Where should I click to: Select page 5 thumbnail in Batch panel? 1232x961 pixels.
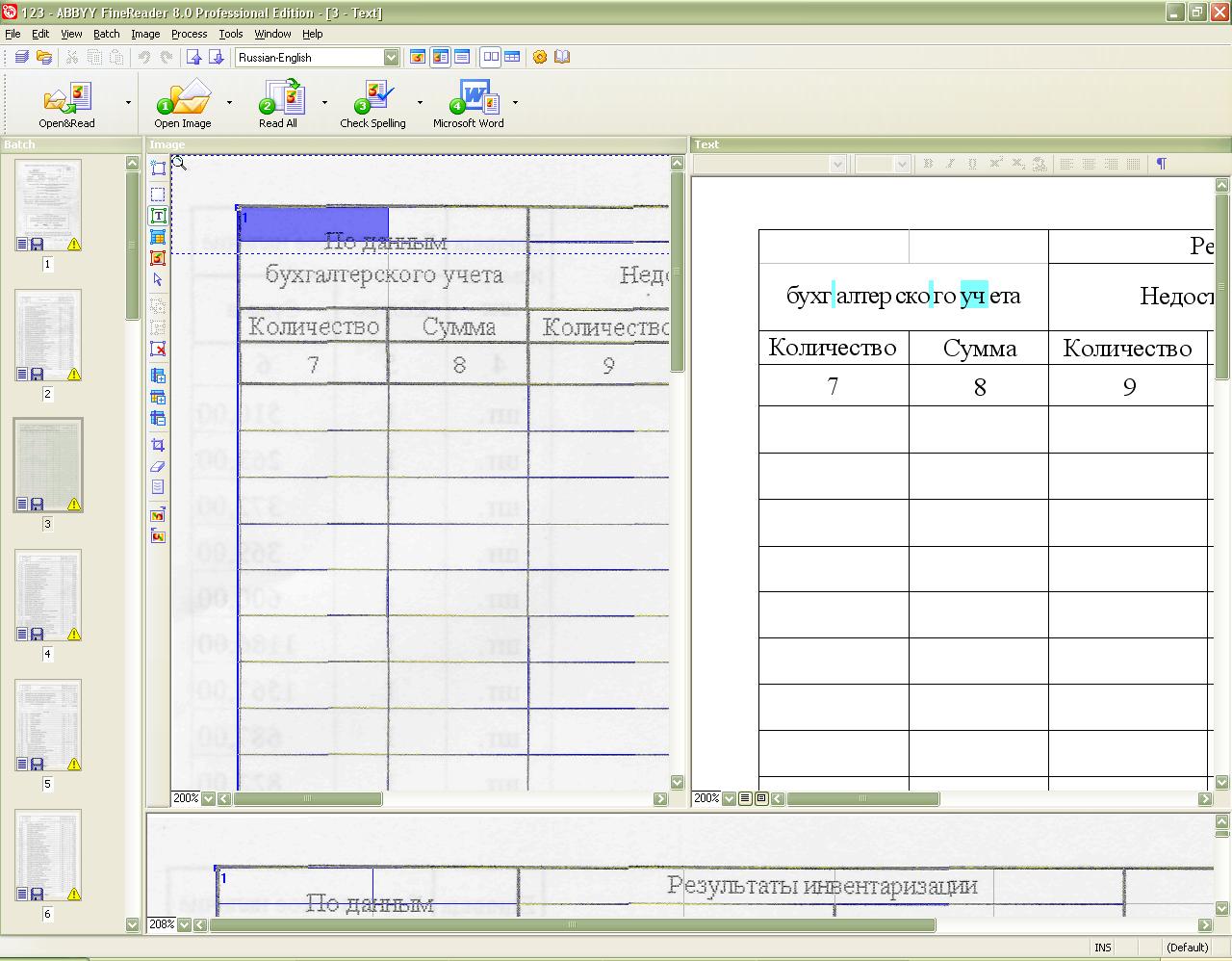pos(48,726)
